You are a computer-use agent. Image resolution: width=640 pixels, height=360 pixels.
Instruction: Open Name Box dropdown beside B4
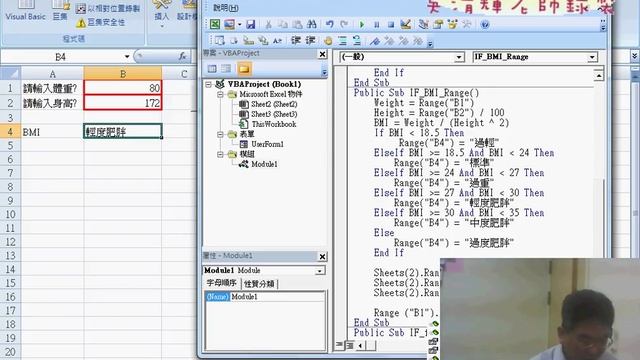(x=127, y=57)
